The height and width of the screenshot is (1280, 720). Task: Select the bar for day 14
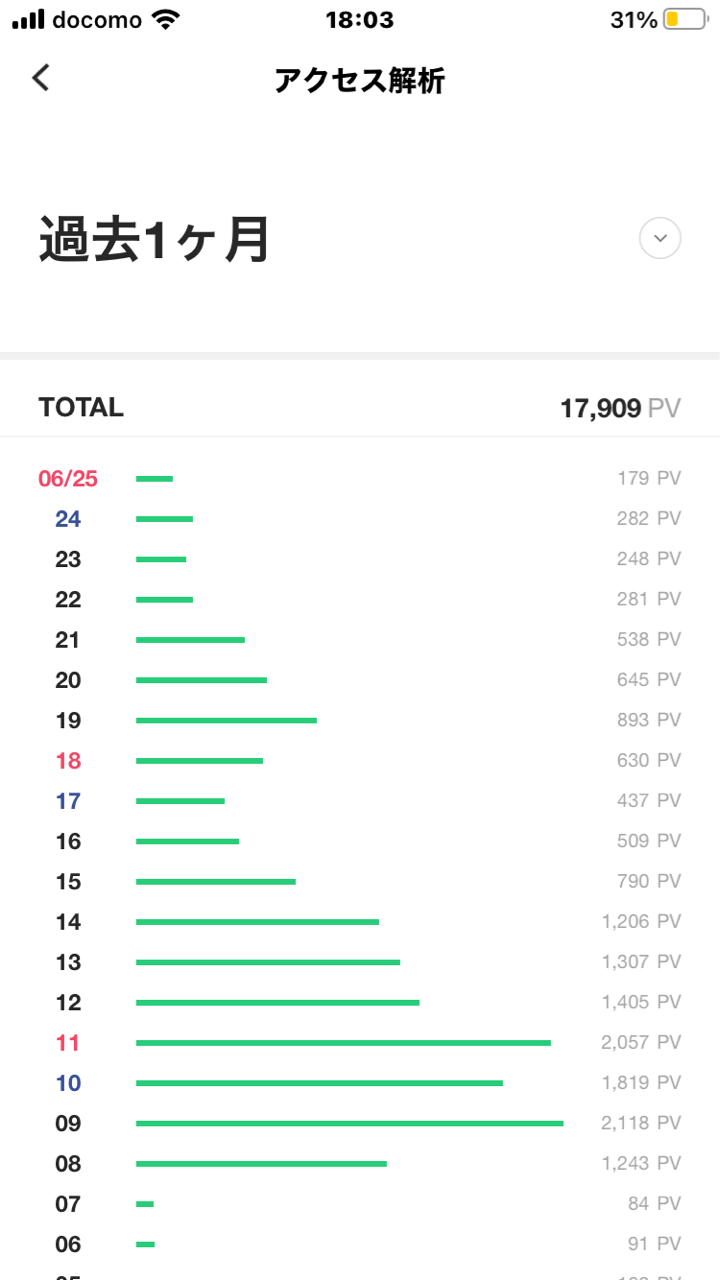click(x=257, y=922)
